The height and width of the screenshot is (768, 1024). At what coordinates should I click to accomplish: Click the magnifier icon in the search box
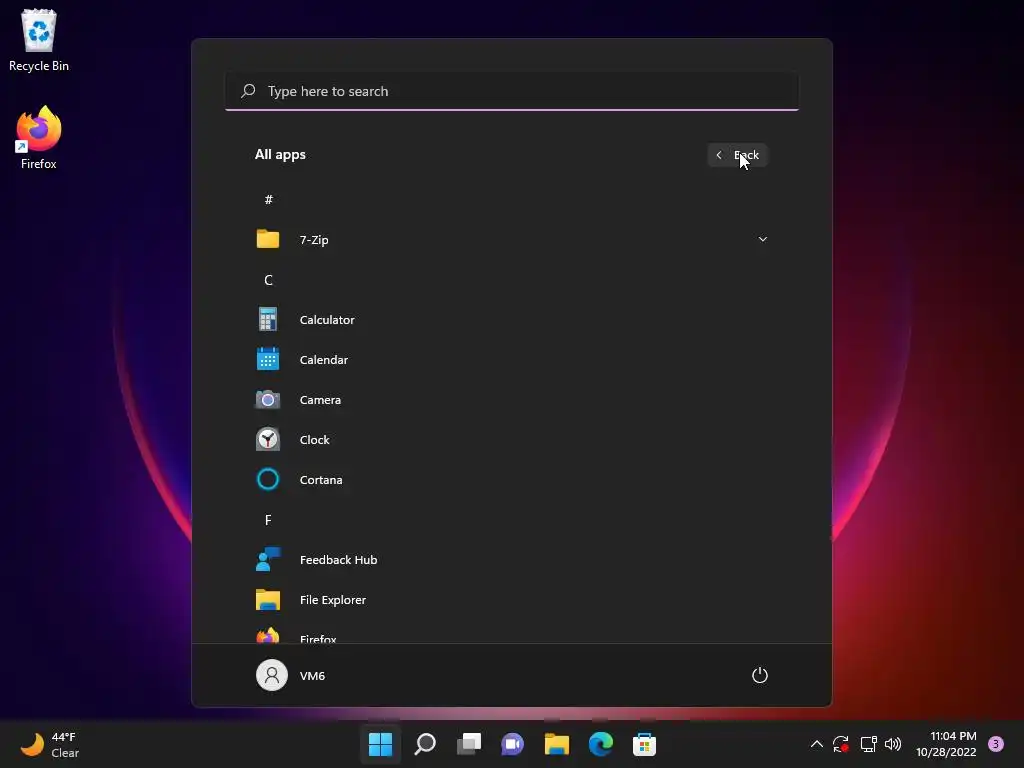pyautogui.click(x=248, y=91)
